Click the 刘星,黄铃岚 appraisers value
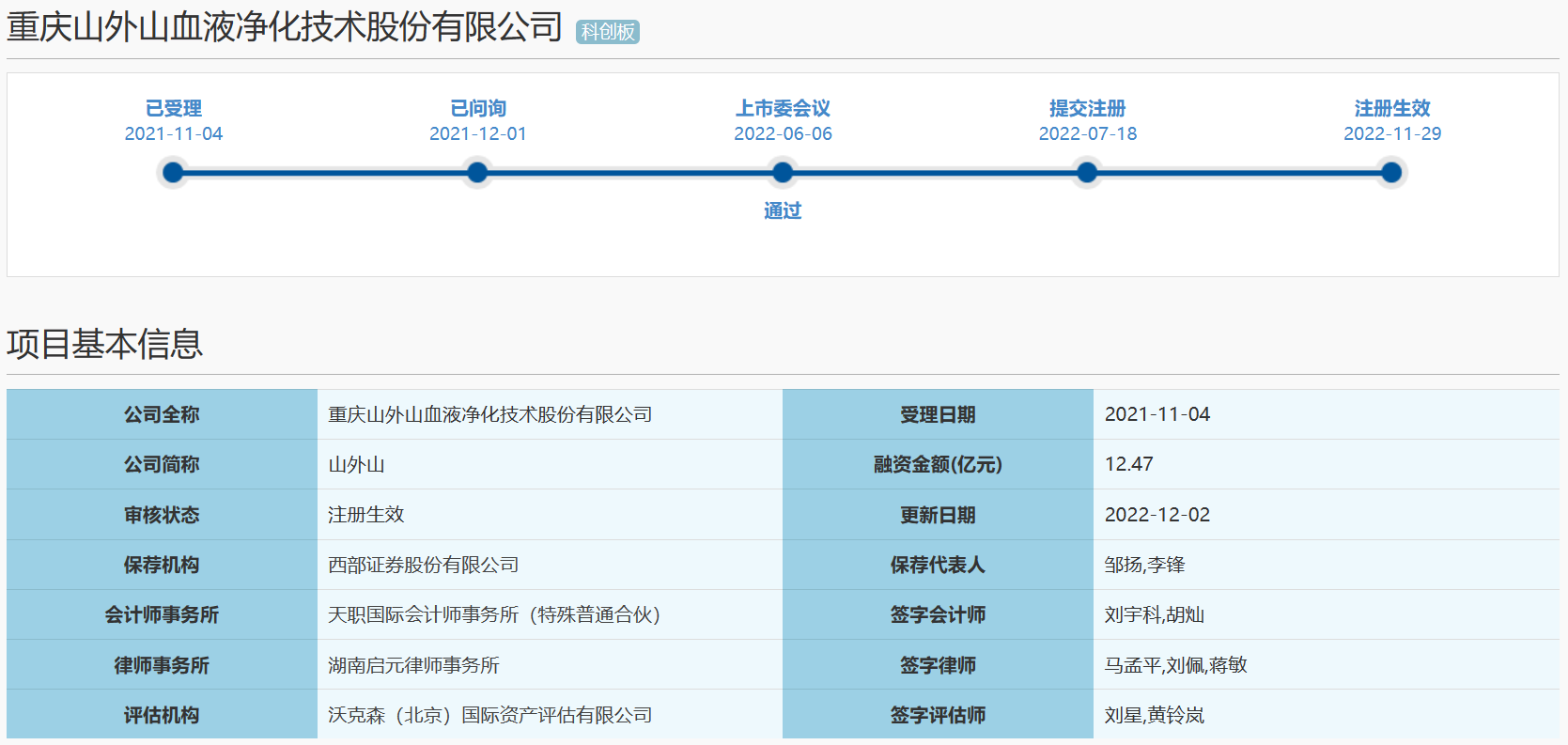The width and height of the screenshot is (1568, 745). pos(1154,715)
